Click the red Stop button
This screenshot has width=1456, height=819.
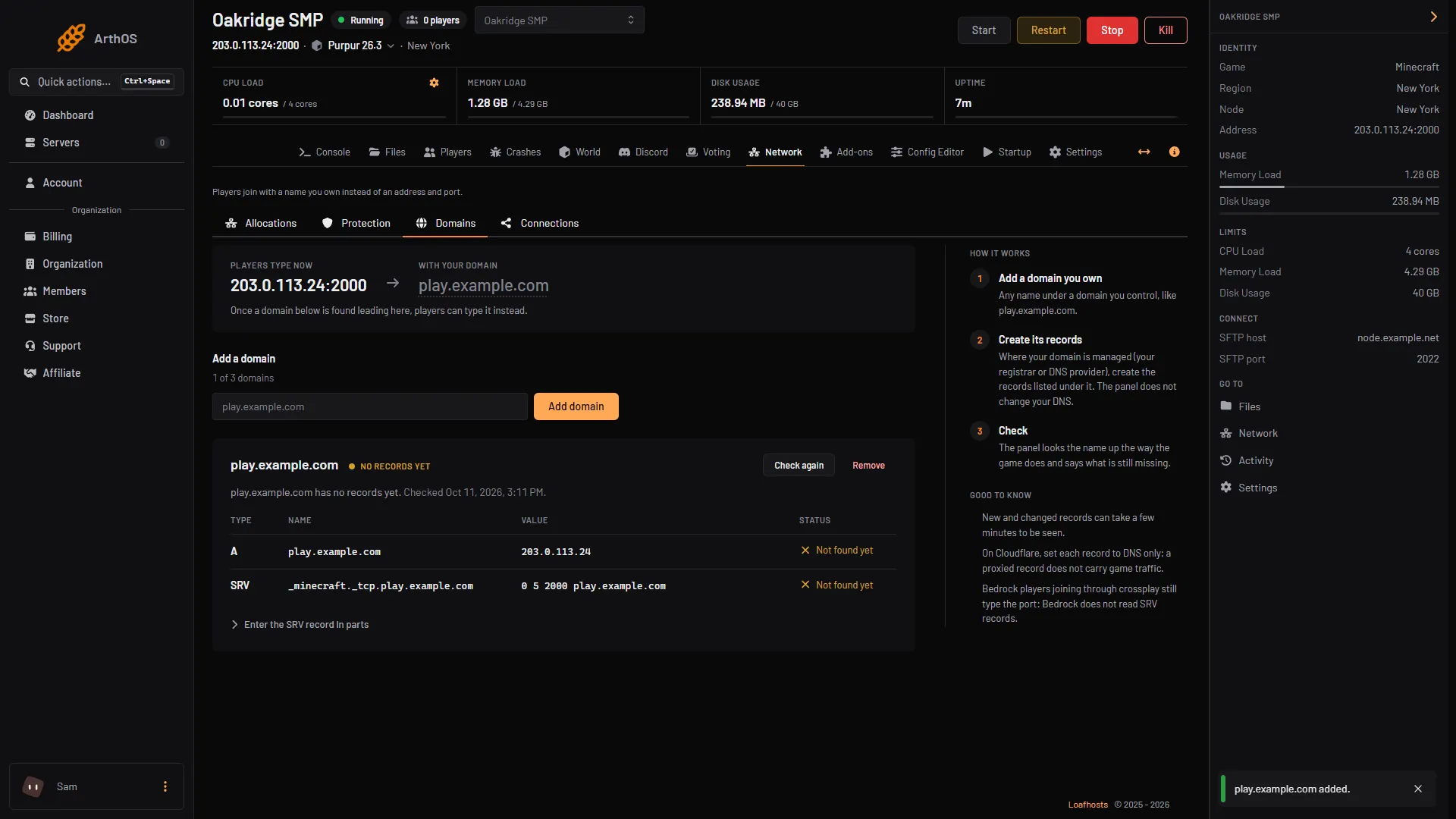[1112, 30]
